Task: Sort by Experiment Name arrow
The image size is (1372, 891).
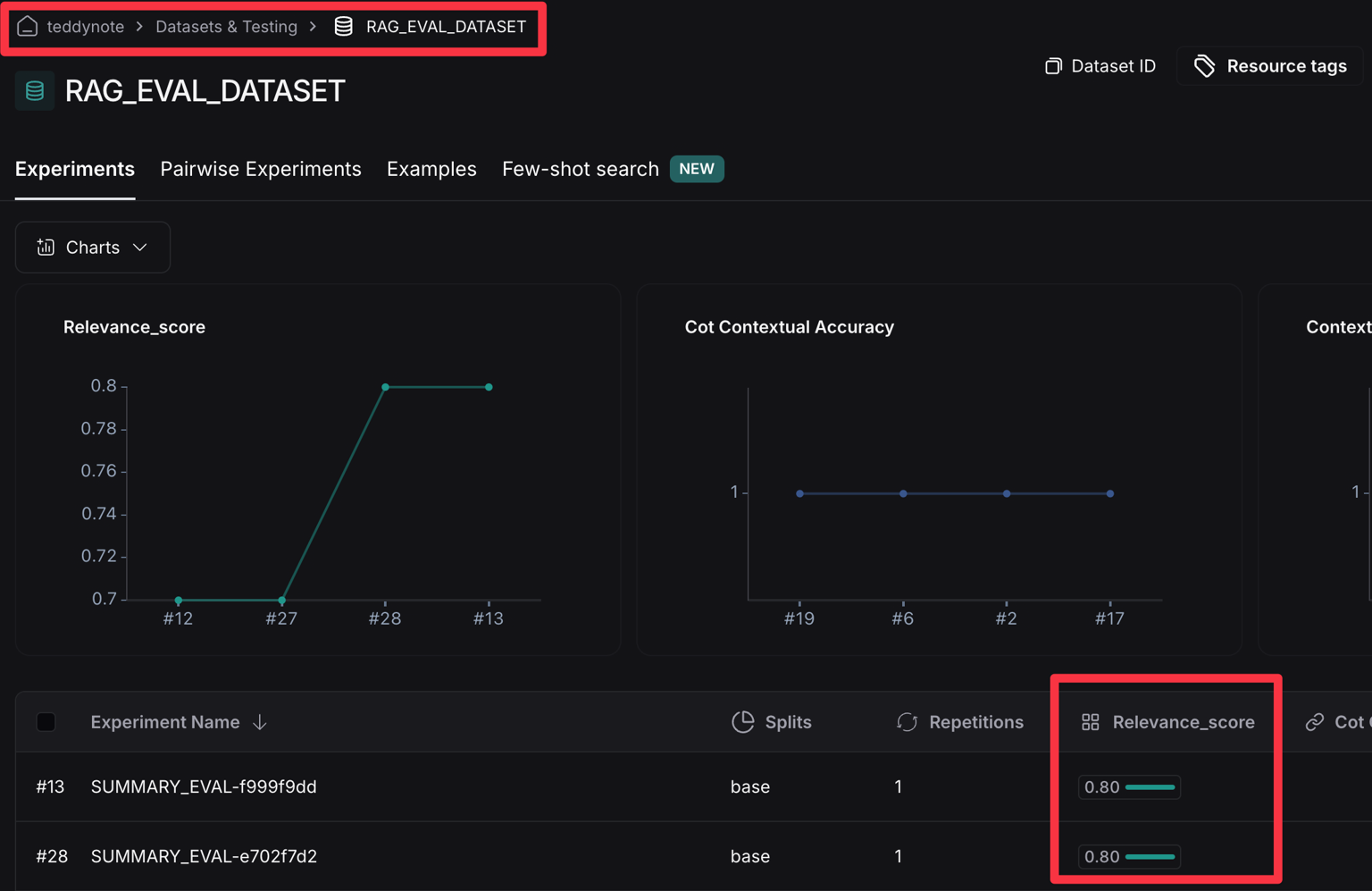Action: pos(260,722)
